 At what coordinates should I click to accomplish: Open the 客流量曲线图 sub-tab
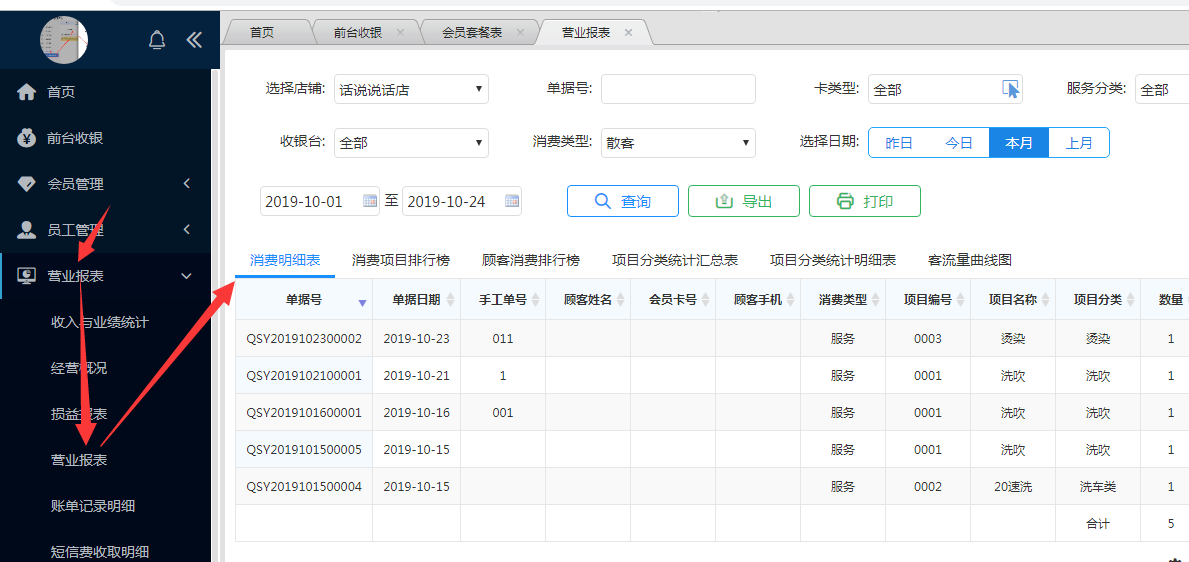click(970, 260)
